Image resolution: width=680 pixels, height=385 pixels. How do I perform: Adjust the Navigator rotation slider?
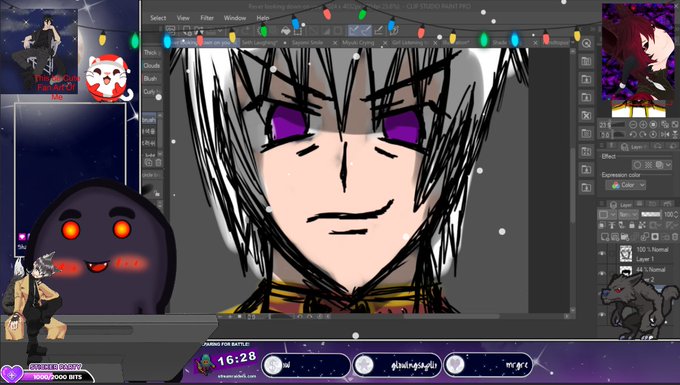click(x=618, y=134)
